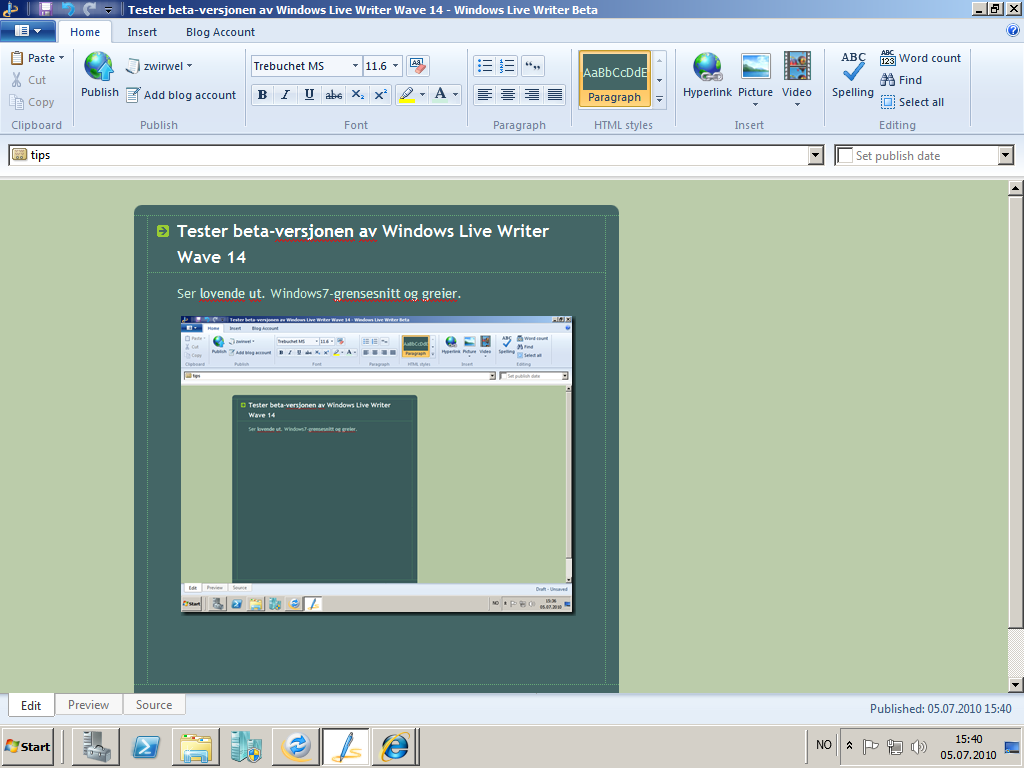Image resolution: width=1024 pixels, height=768 pixels.
Task: Open the font size dropdown
Action: [395, 66]
